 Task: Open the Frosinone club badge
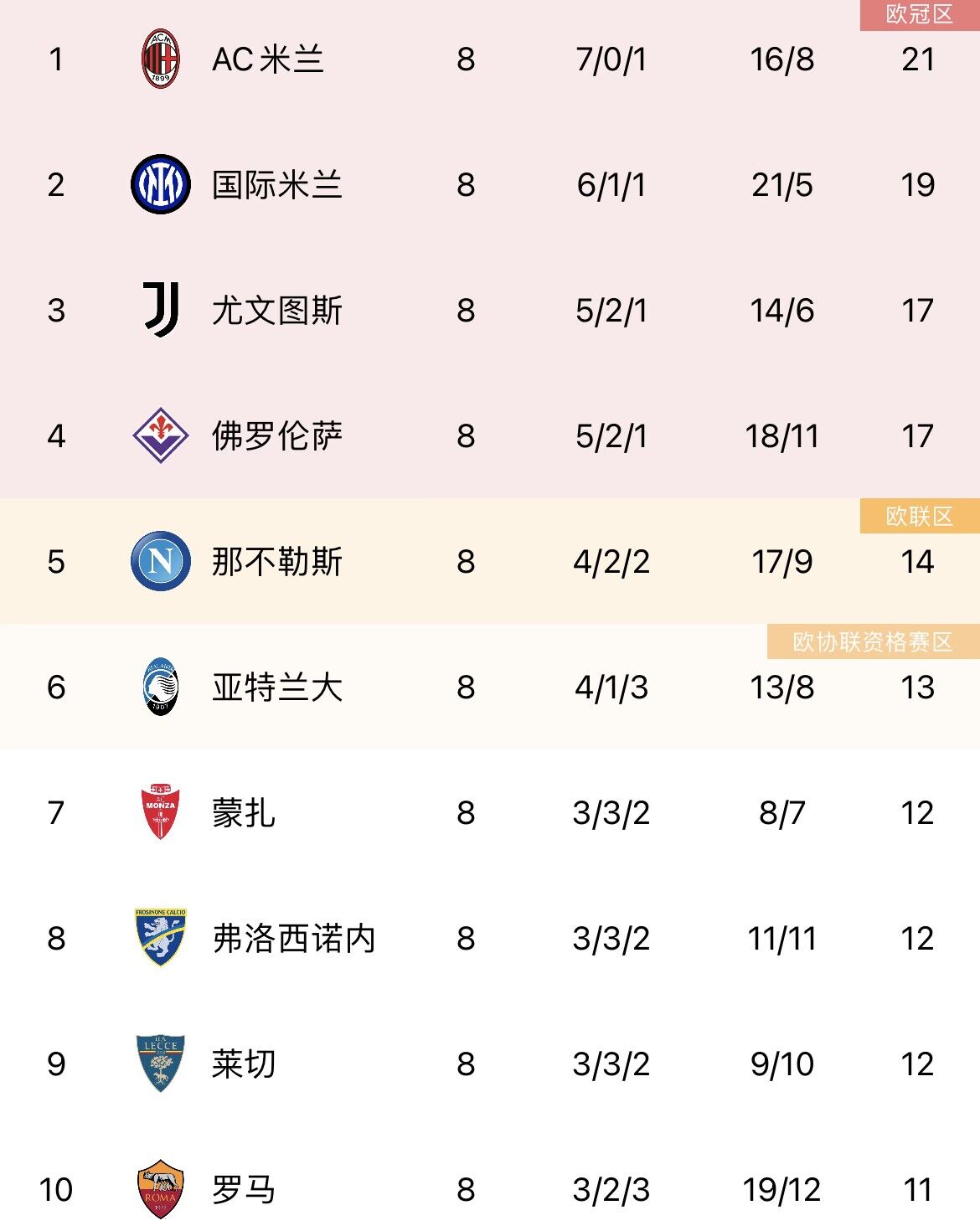click(160, 937)
